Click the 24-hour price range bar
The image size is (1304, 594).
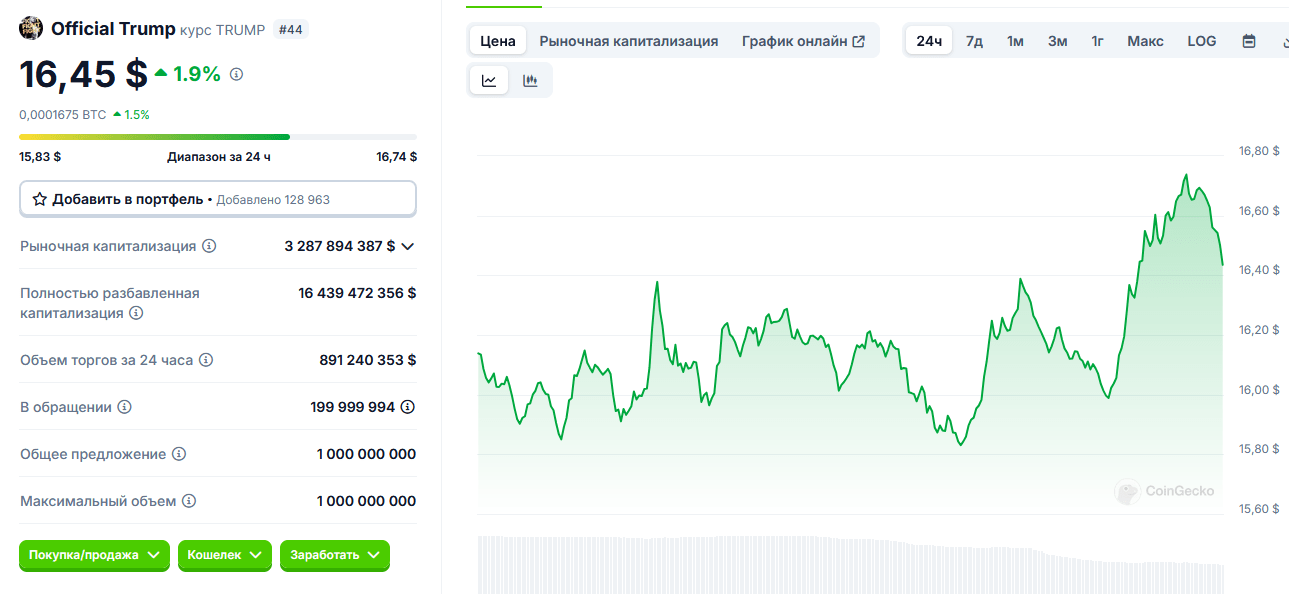click(218, 136)
